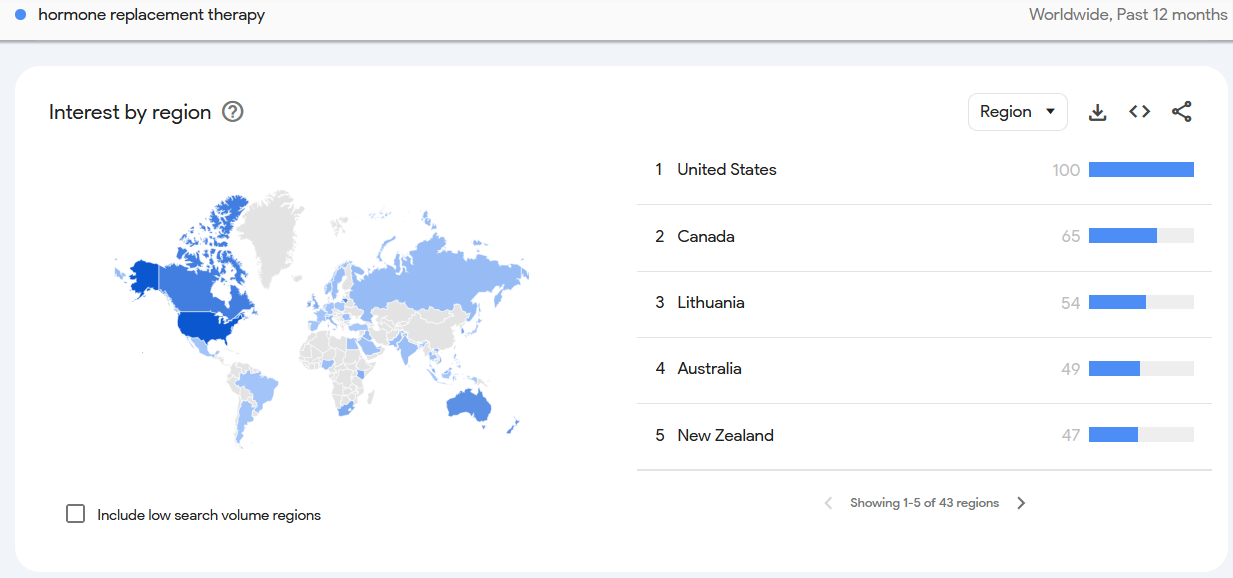Click the Australia interest bar
1233x578 pixels.
click(x=1141, y=369)
